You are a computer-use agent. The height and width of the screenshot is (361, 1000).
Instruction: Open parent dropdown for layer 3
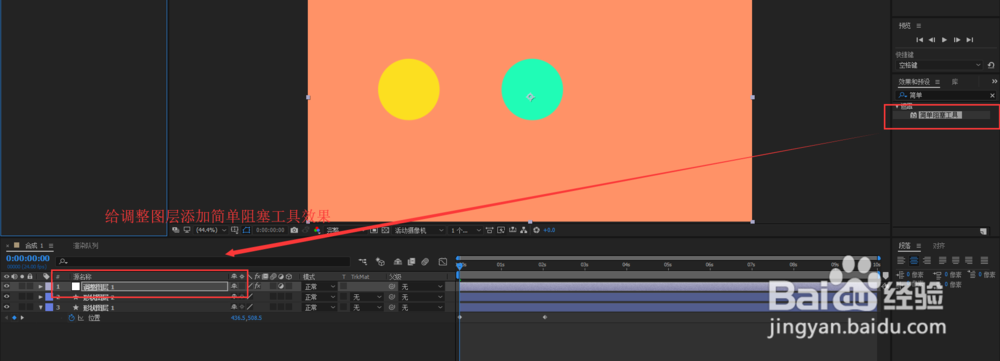tap(422, 307)
